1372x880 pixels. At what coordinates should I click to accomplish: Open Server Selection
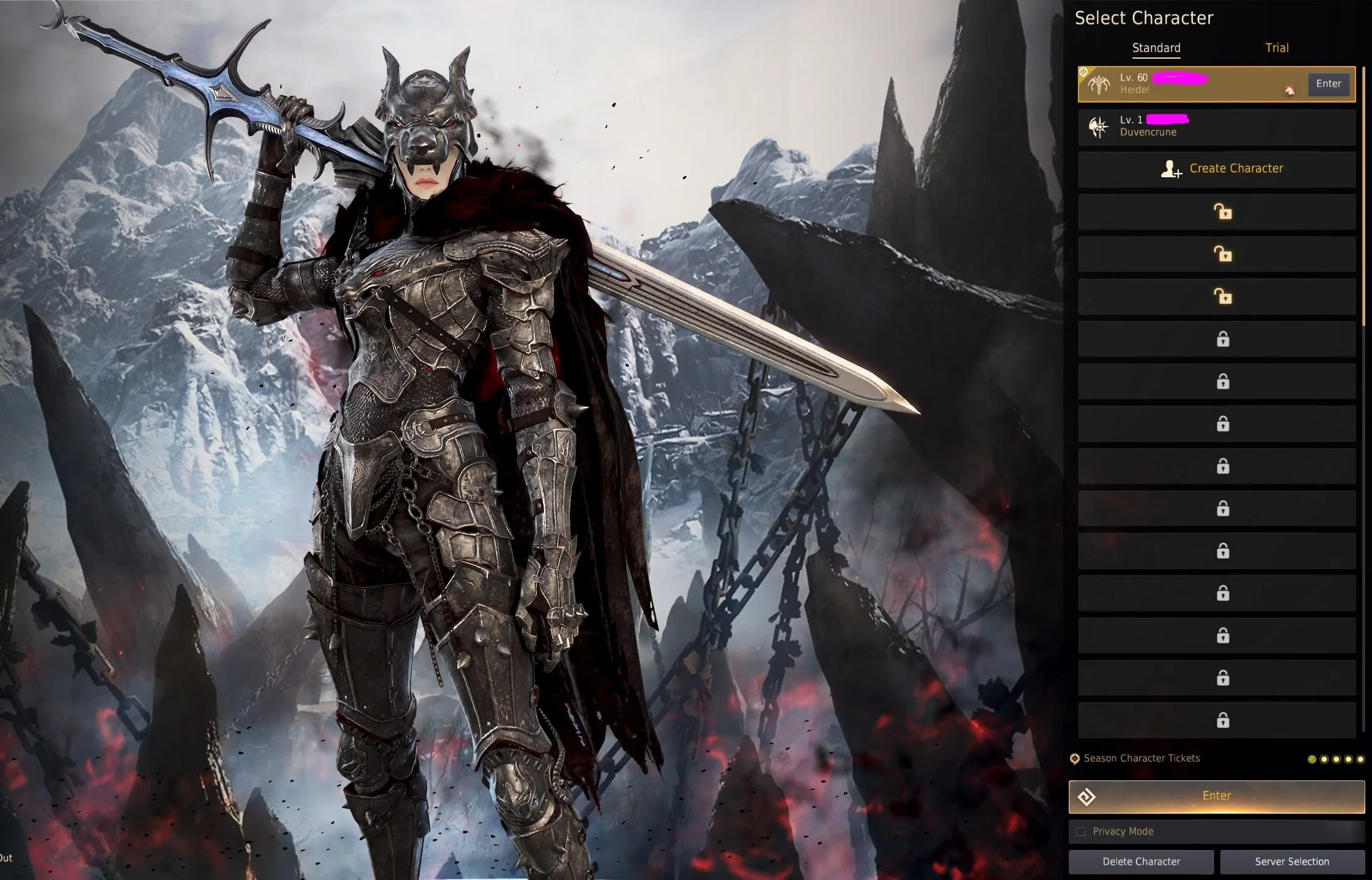coord(1292,862)
